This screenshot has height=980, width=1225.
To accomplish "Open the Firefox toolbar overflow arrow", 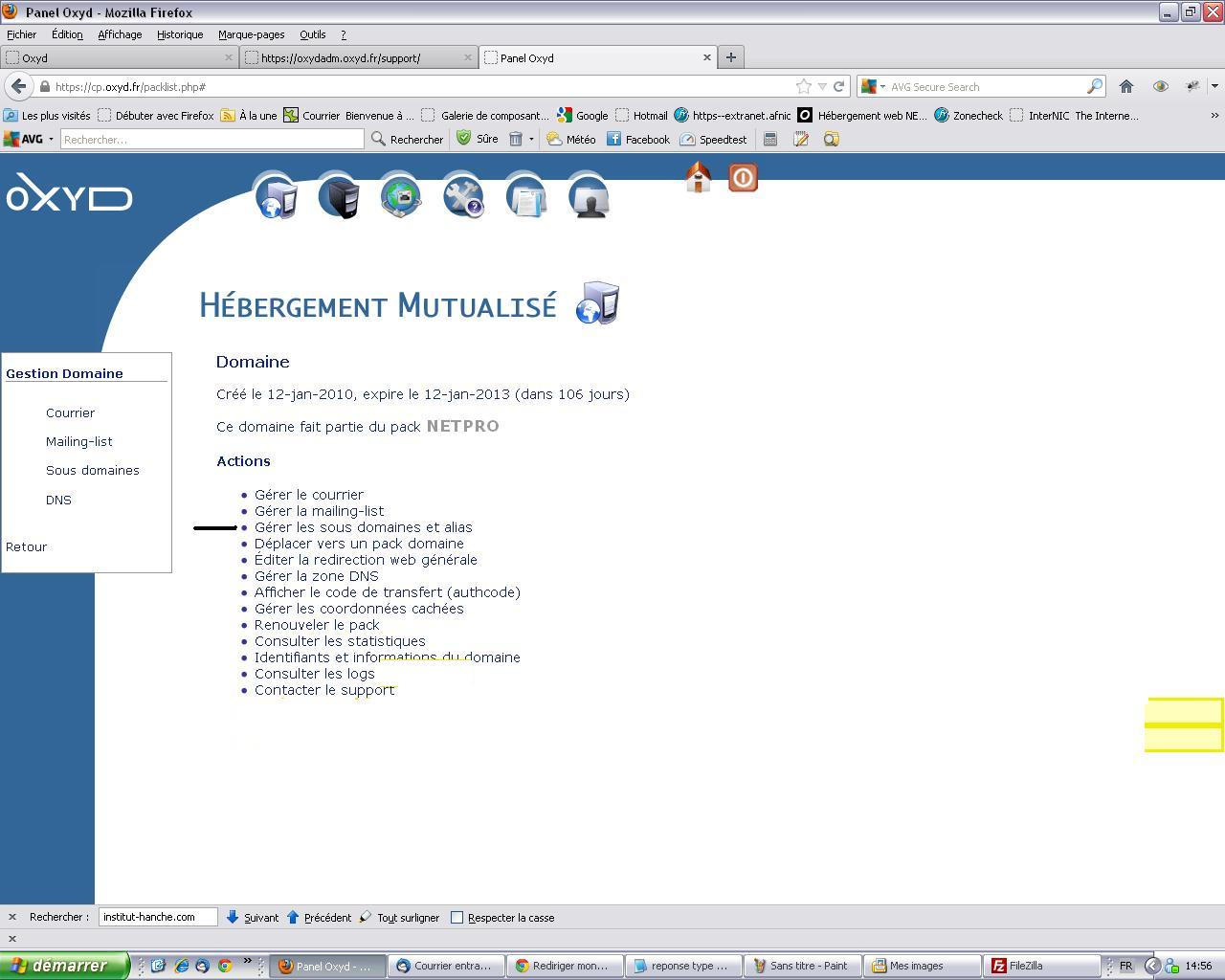I will 1214,86.
